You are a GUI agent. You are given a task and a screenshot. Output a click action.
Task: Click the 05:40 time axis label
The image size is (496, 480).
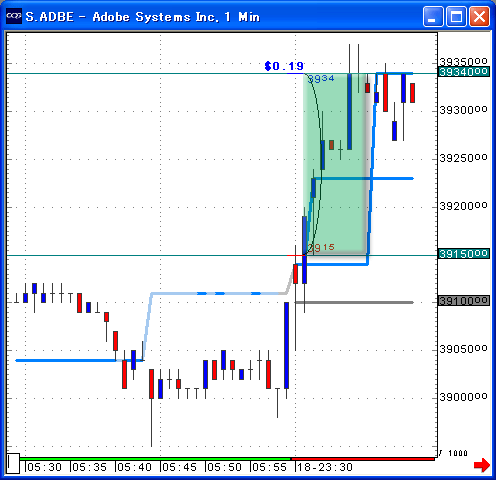pyautogui.click(x=135, y=467)
